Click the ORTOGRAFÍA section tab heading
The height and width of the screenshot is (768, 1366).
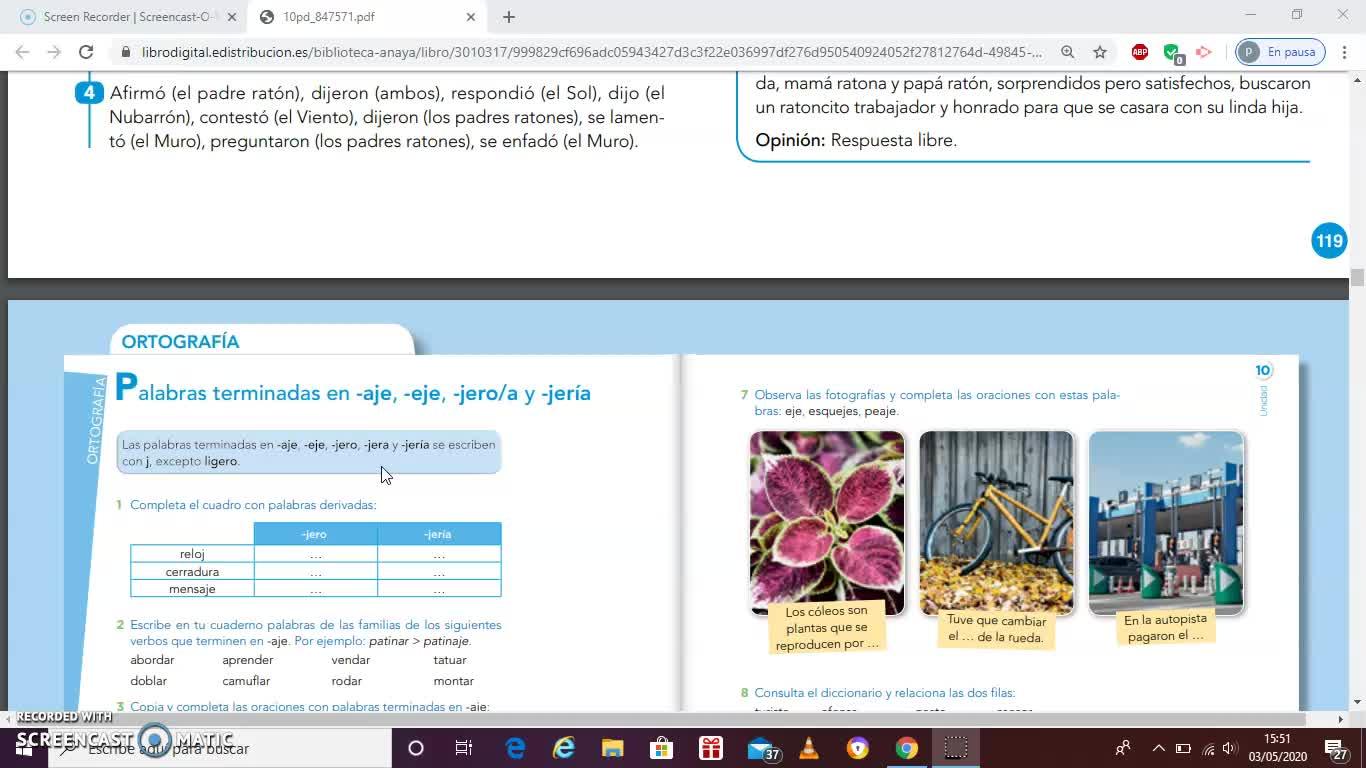coord(180,342)
